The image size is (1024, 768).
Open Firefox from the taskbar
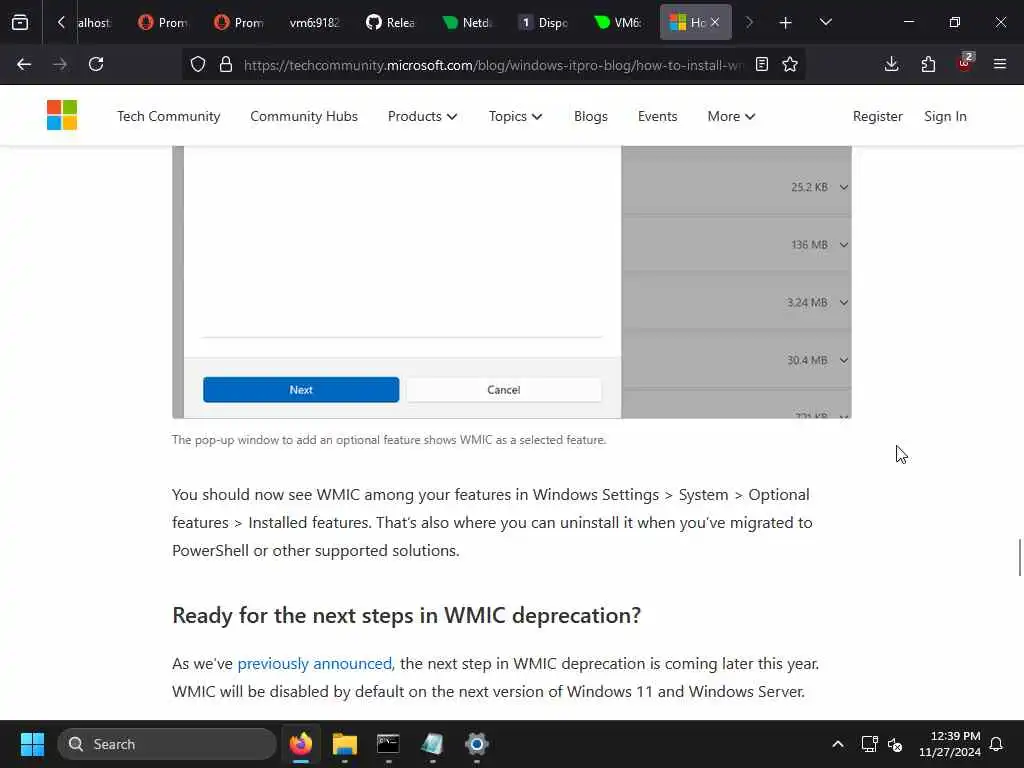coord(300,744)
